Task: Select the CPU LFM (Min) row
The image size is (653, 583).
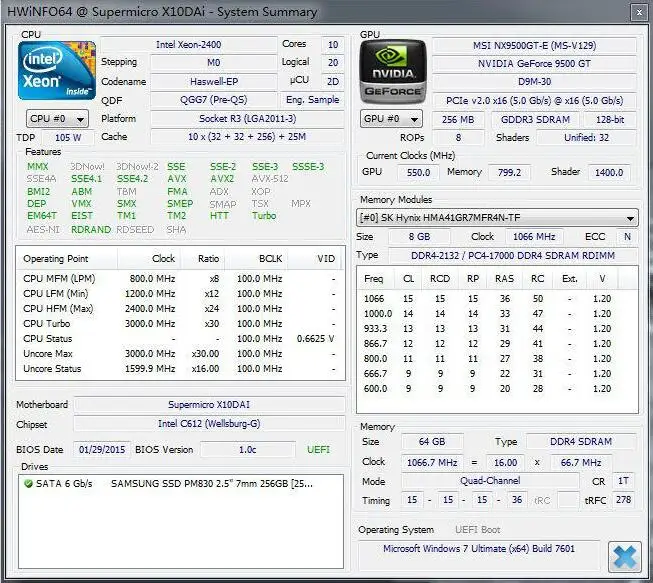Action: [x=179, y=294]
